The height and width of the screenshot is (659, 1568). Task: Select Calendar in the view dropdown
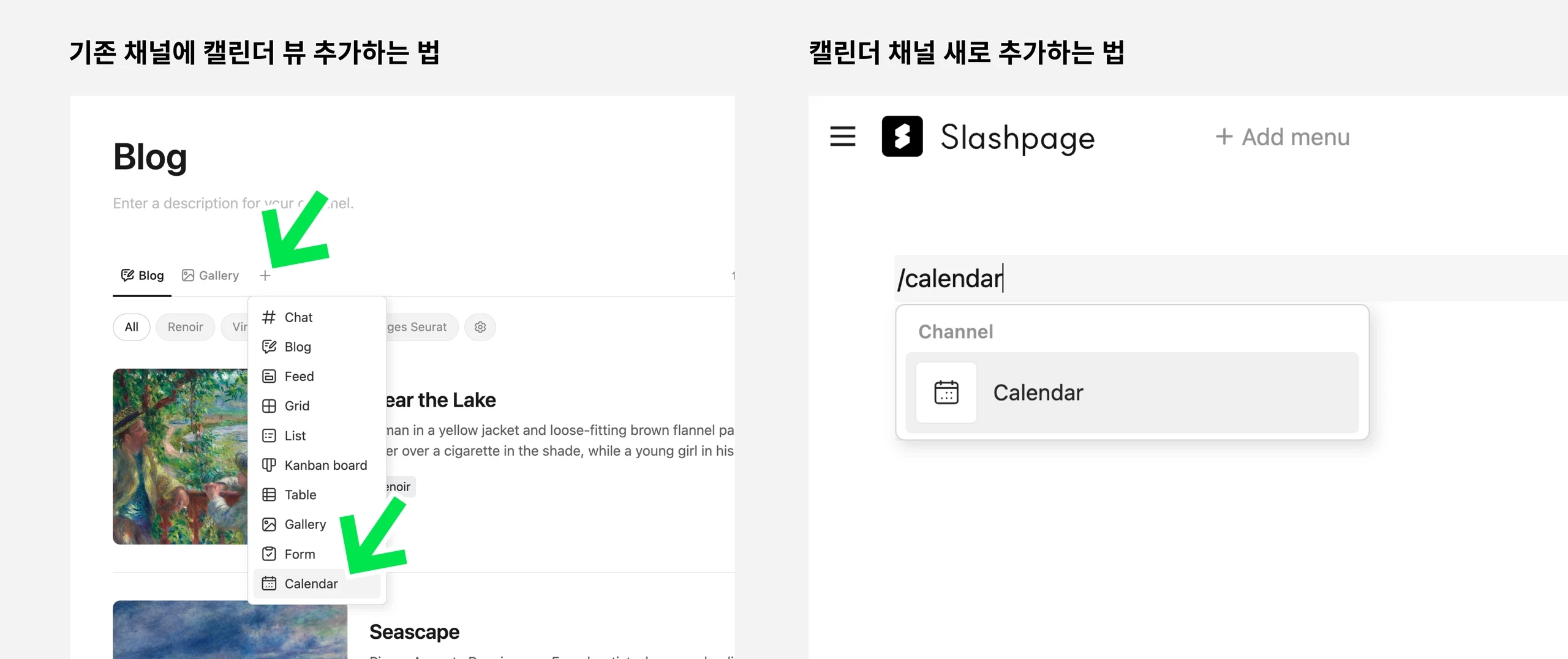[311, 584]
